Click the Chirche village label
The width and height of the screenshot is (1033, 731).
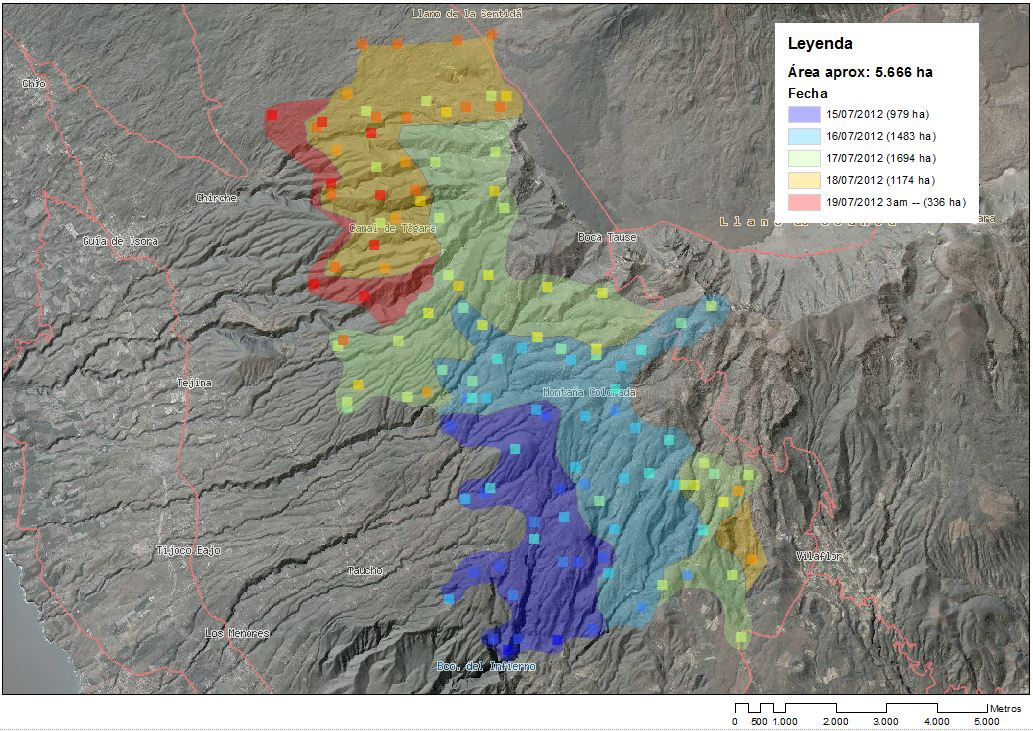[217, 198]
